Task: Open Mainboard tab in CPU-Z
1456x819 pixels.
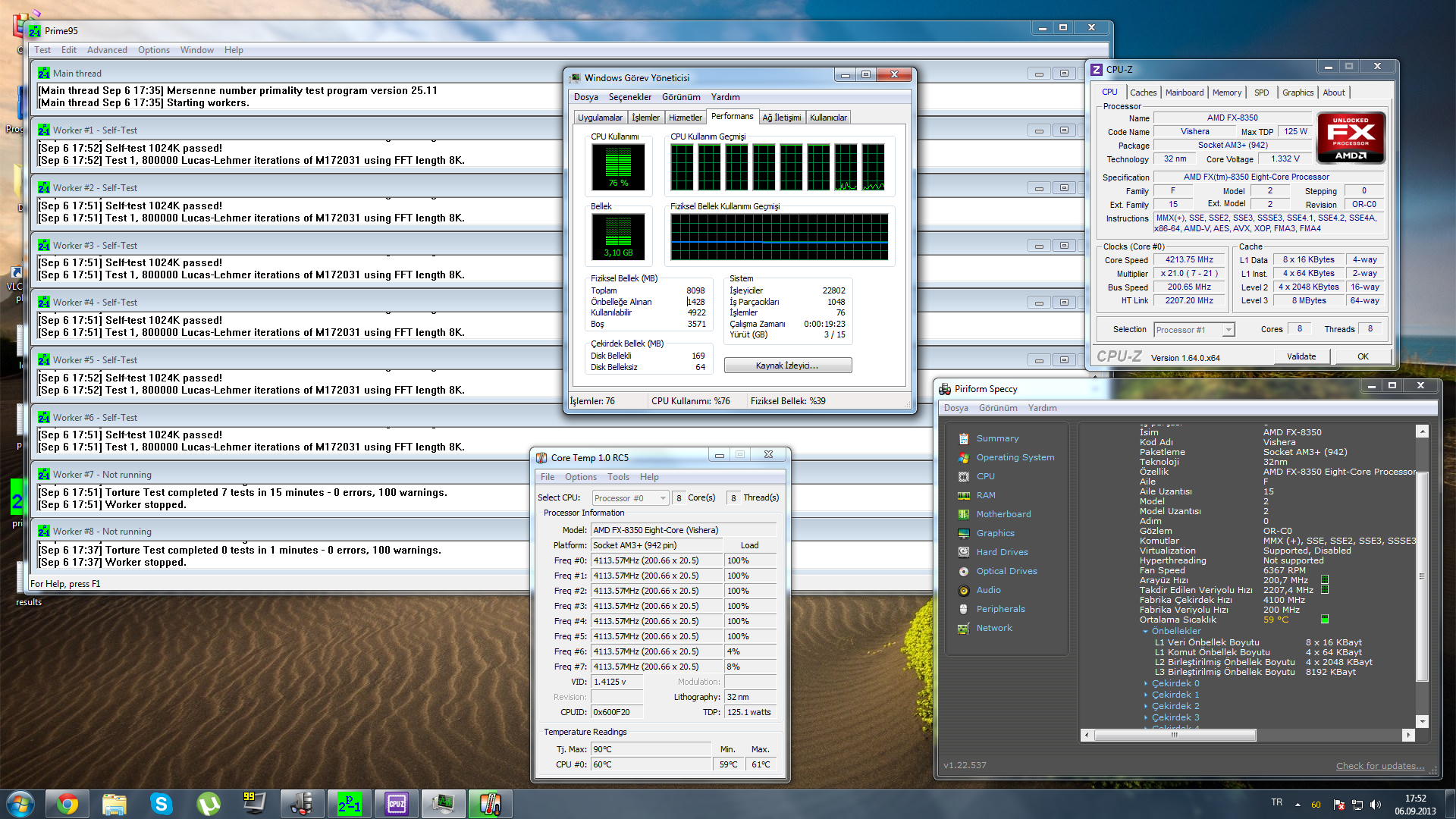Action: pyautogui.click(x=1185, y=93)
